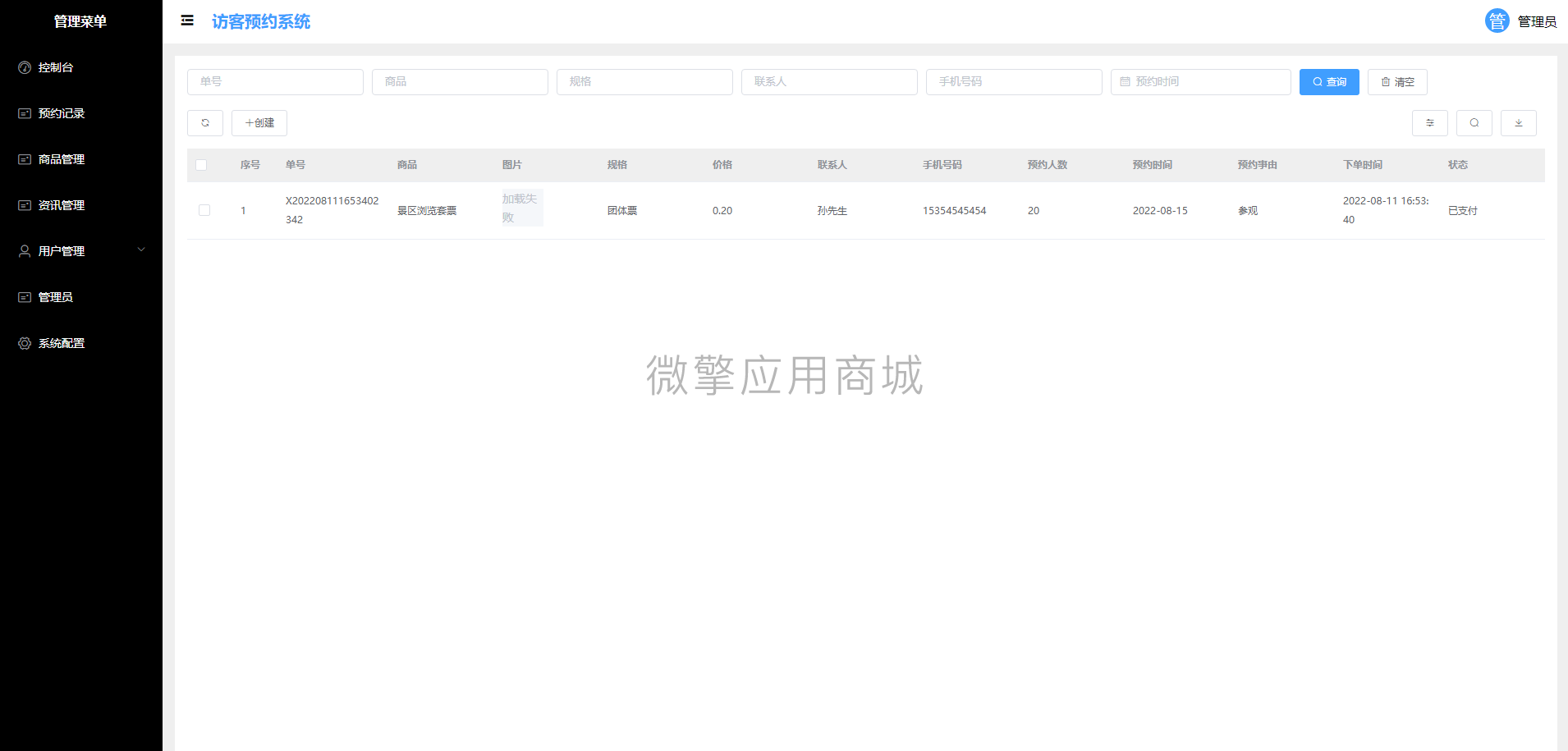Click the 参观 reason cell
Viewport: 1568px width, 751px height.
(1248, 211)
